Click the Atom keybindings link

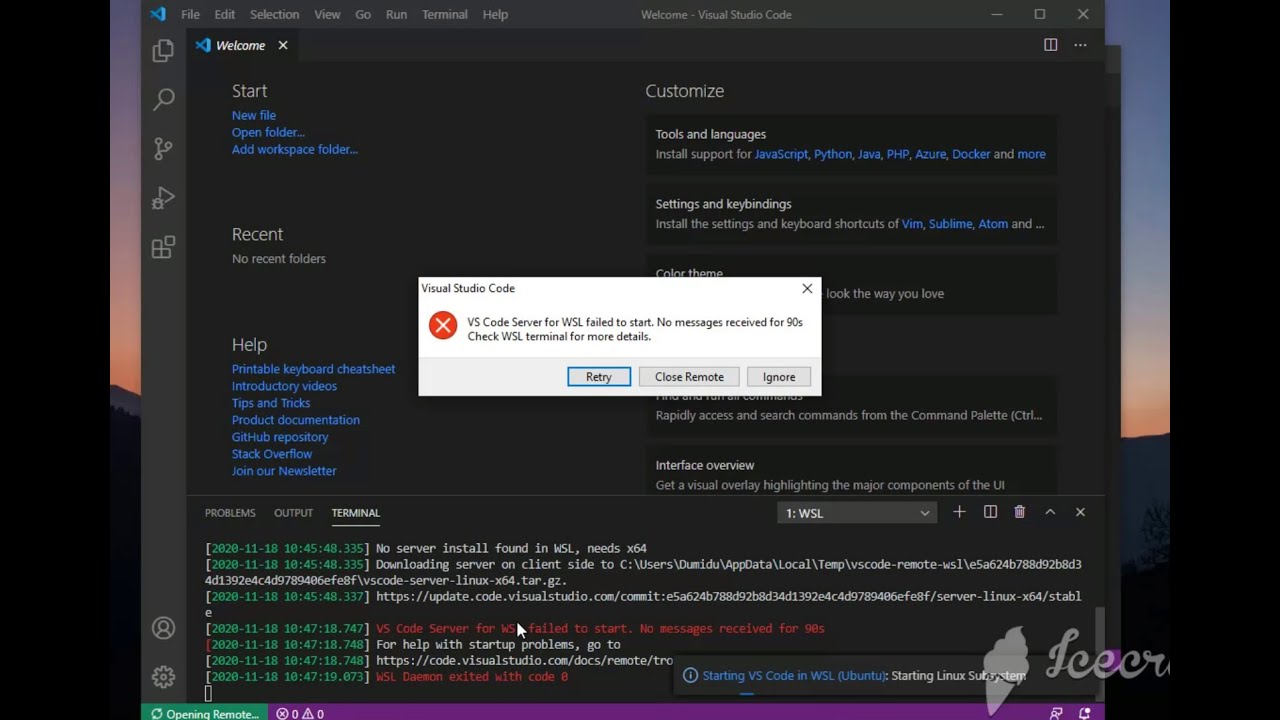(x=993, y=224)
